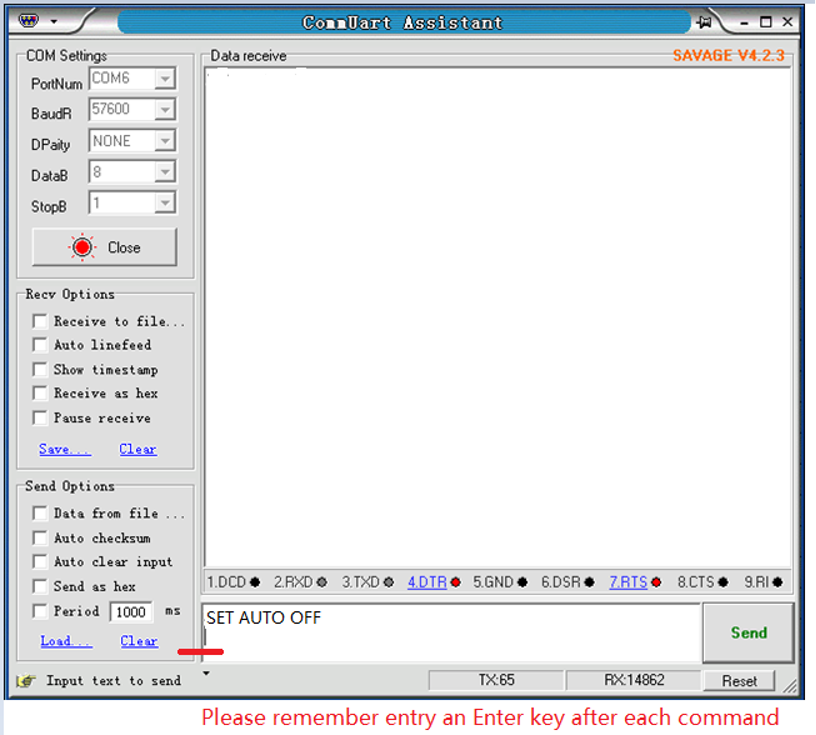Click the Data receive text area

coord(498,317)
